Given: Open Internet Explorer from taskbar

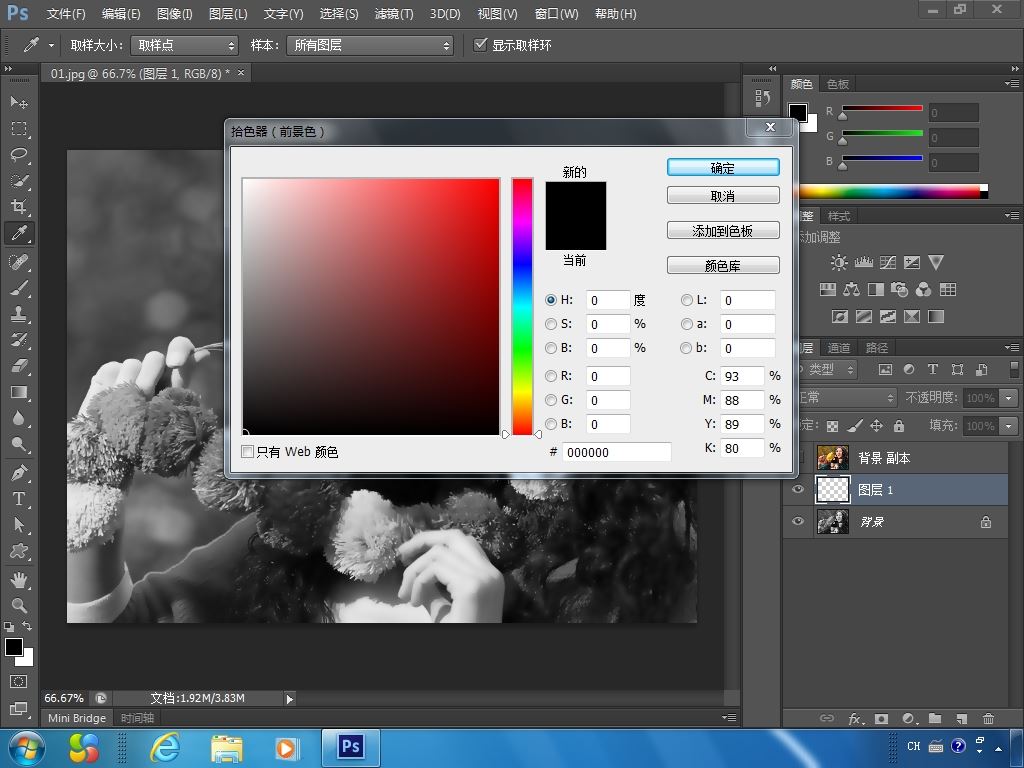Looking at the screenshot, I should pyautogui.click(x=165, y=747).
